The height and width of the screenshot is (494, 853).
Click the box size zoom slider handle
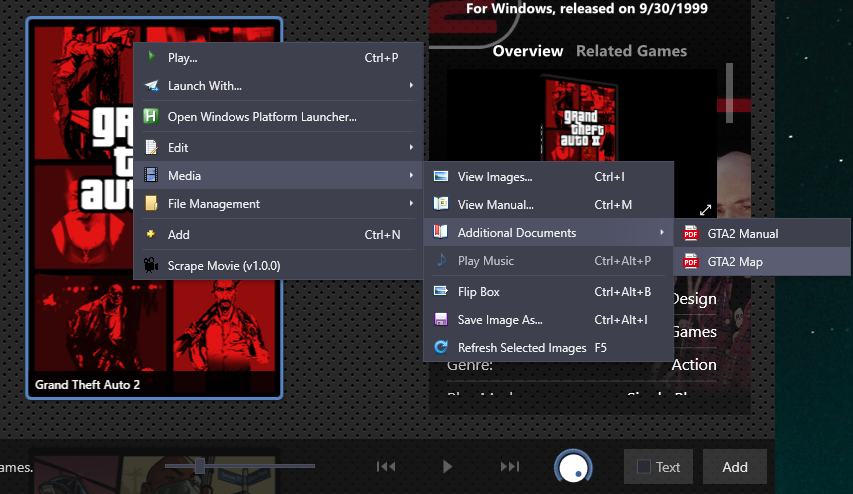[200, 466]
